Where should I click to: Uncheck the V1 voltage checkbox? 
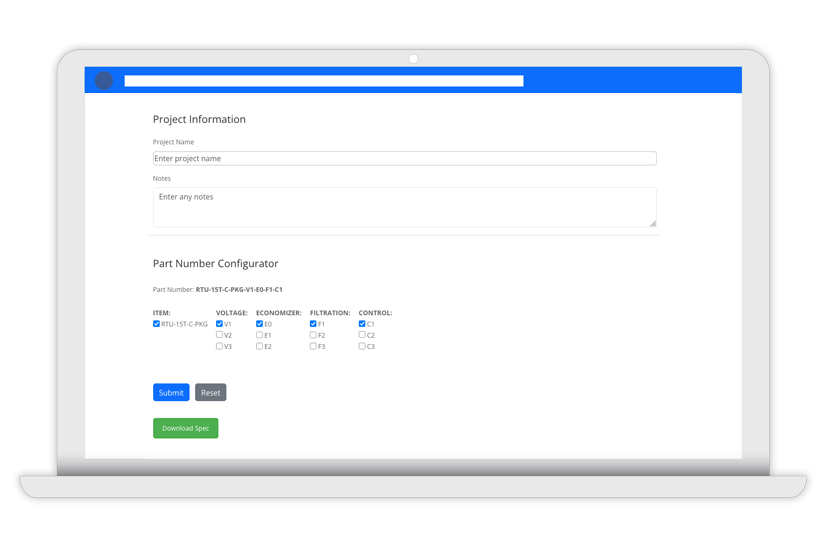point(220,324)
